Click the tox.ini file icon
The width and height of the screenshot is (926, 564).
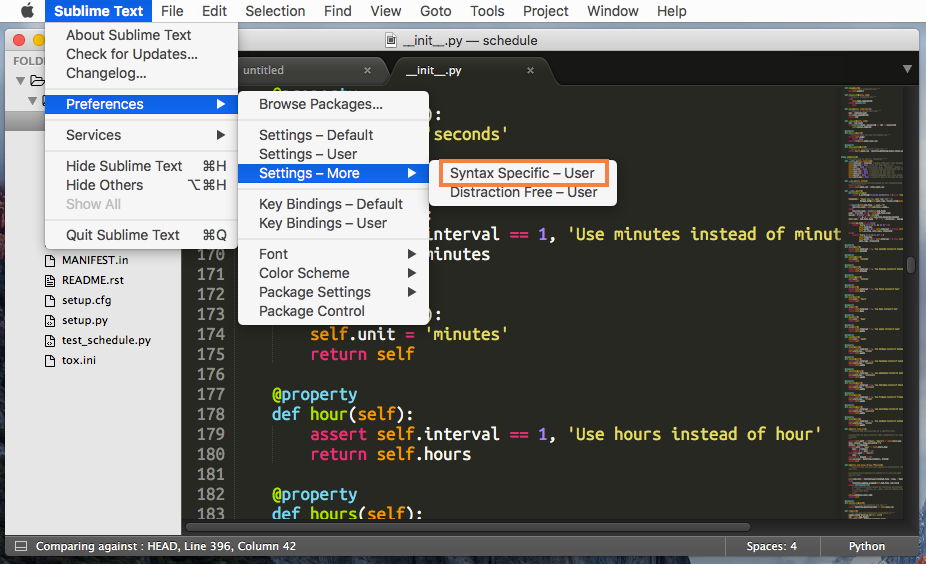click(x=50, y=361)
